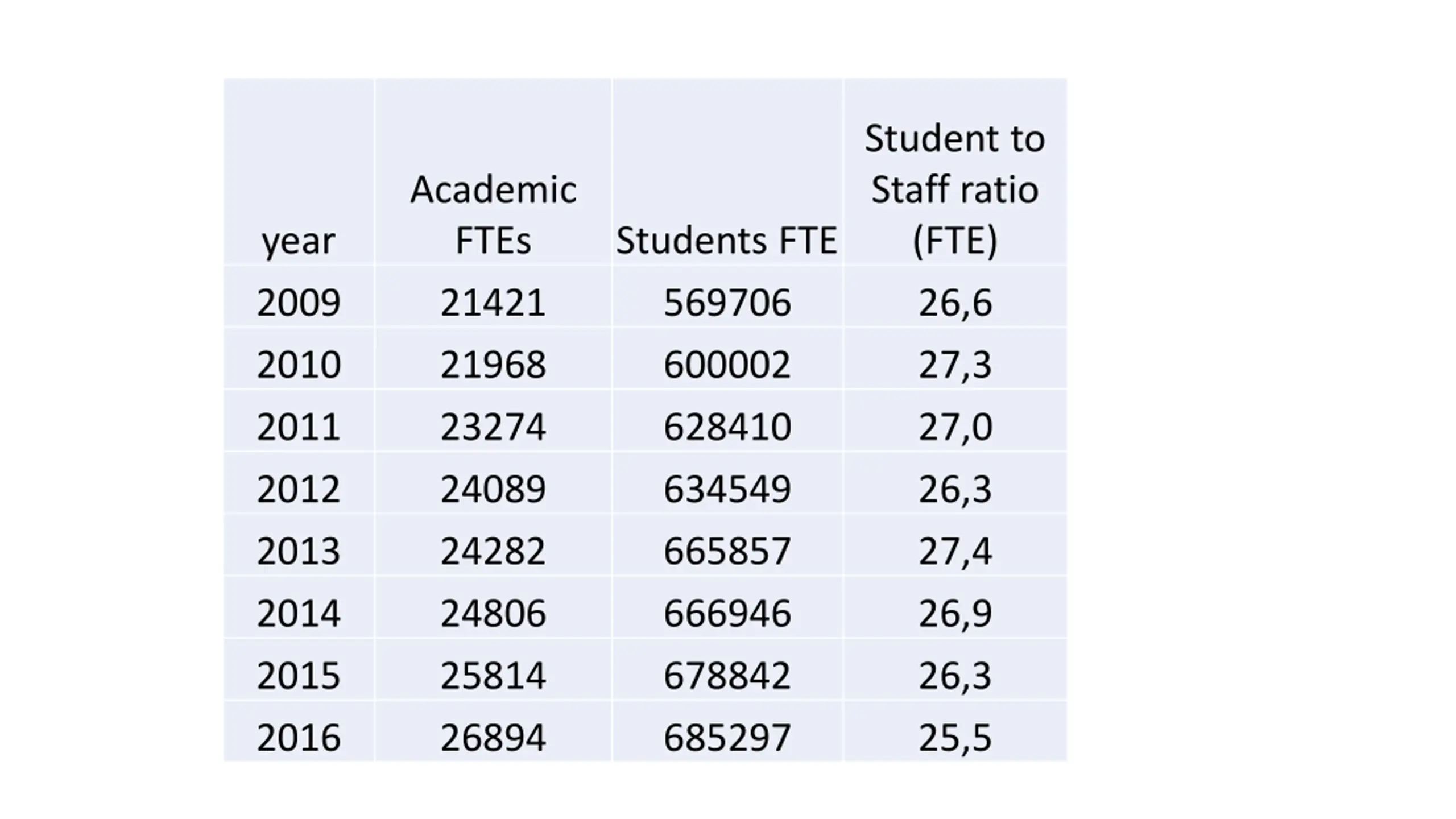Click the 2010 year cell
Viewport: 1456px width, 819px height.
pos(299,365)
